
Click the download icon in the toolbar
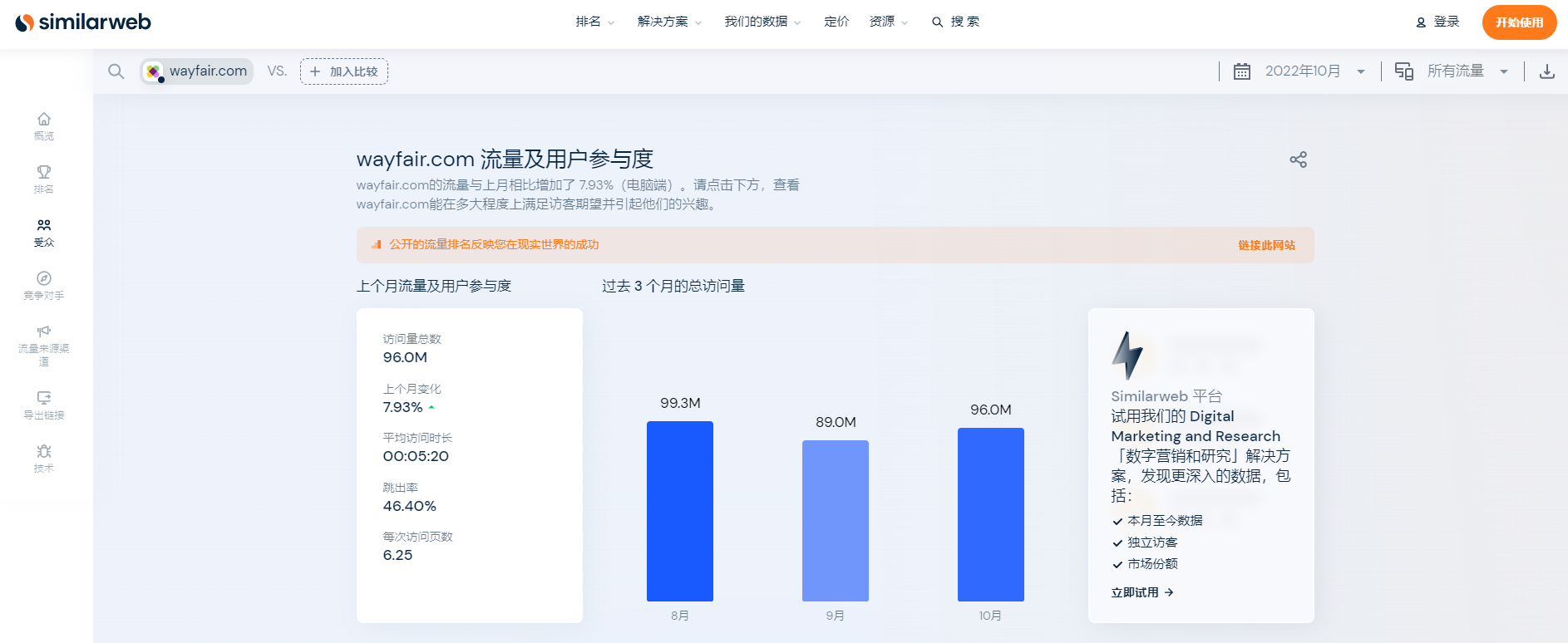(x=1546, y=71)
